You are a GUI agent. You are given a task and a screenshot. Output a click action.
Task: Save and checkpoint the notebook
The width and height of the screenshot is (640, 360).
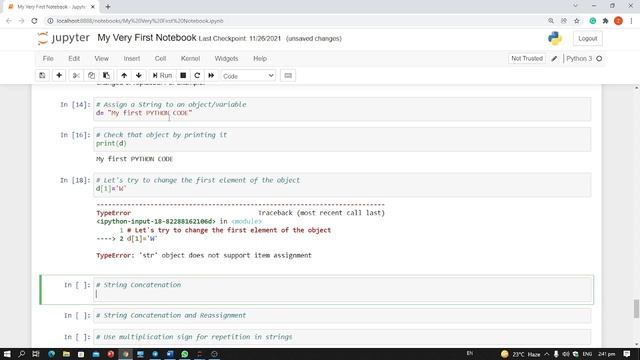coord(42,76)
